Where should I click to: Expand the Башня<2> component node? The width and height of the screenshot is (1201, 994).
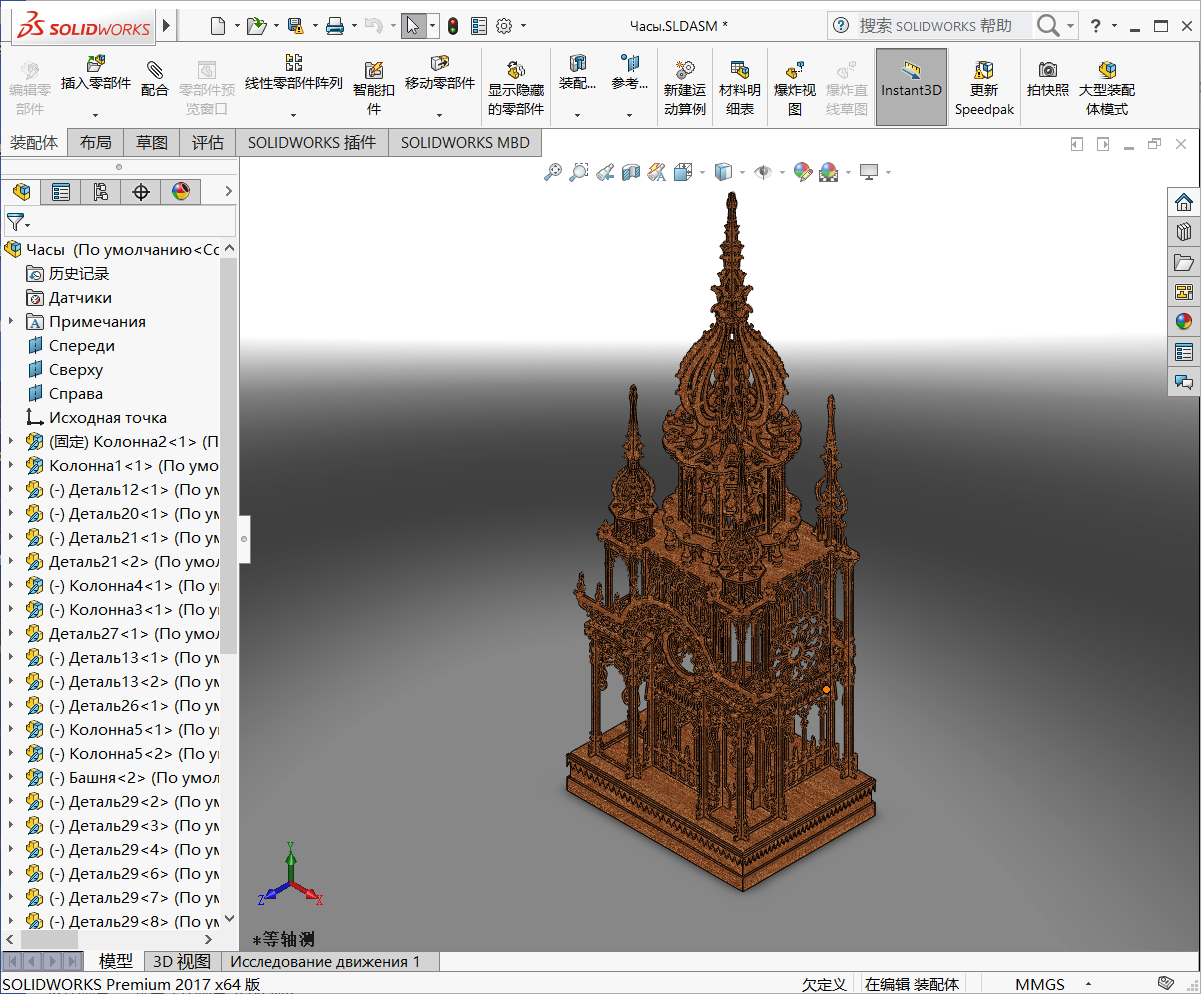pos(11,777)
